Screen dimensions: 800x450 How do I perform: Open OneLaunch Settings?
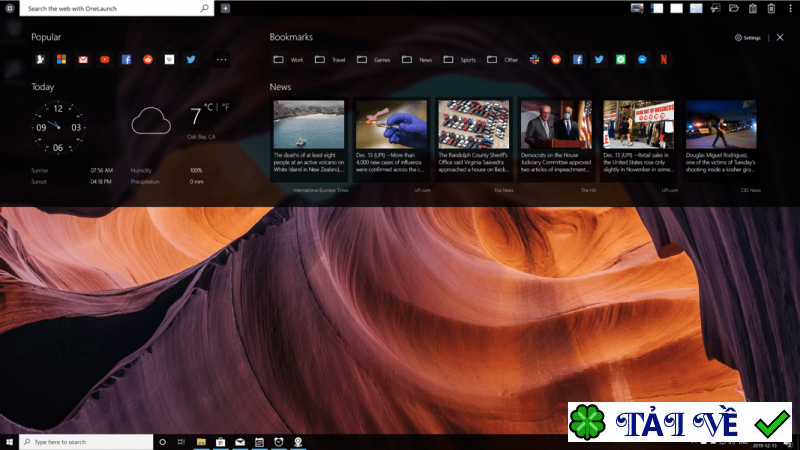[747, 38]
